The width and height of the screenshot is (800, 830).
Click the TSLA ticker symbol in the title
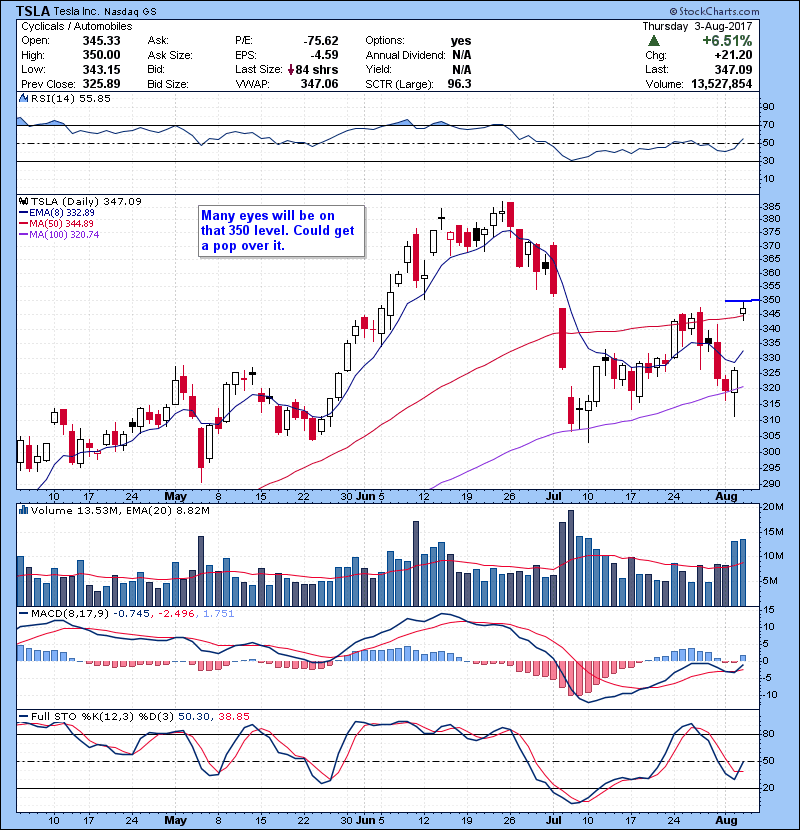tap(33, 11)
